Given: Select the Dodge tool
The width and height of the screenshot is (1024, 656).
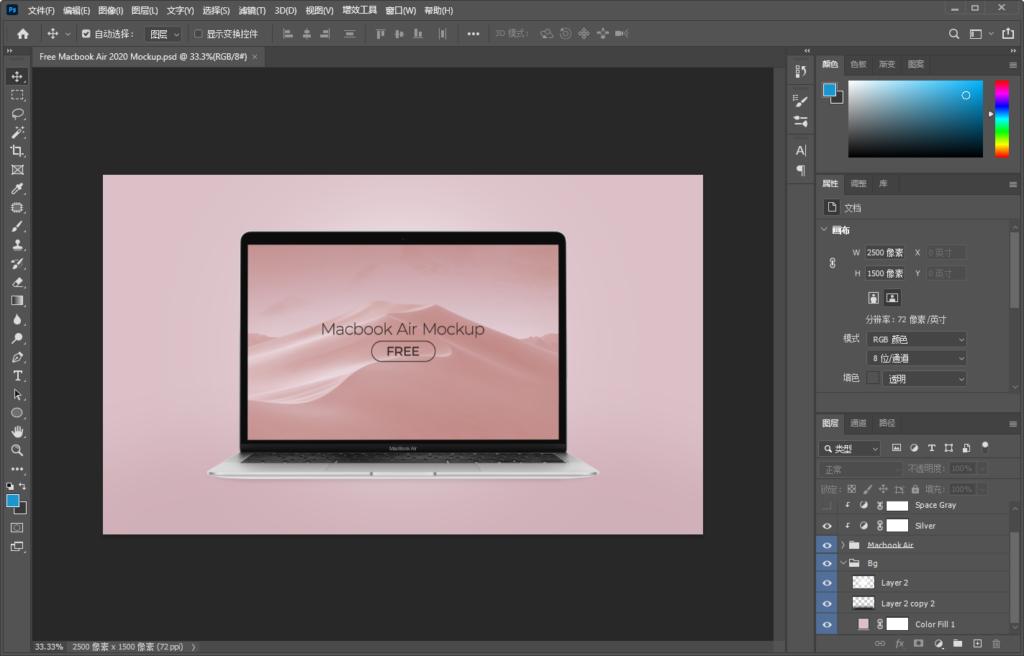Looking at the screenshot, I should 17,338.
